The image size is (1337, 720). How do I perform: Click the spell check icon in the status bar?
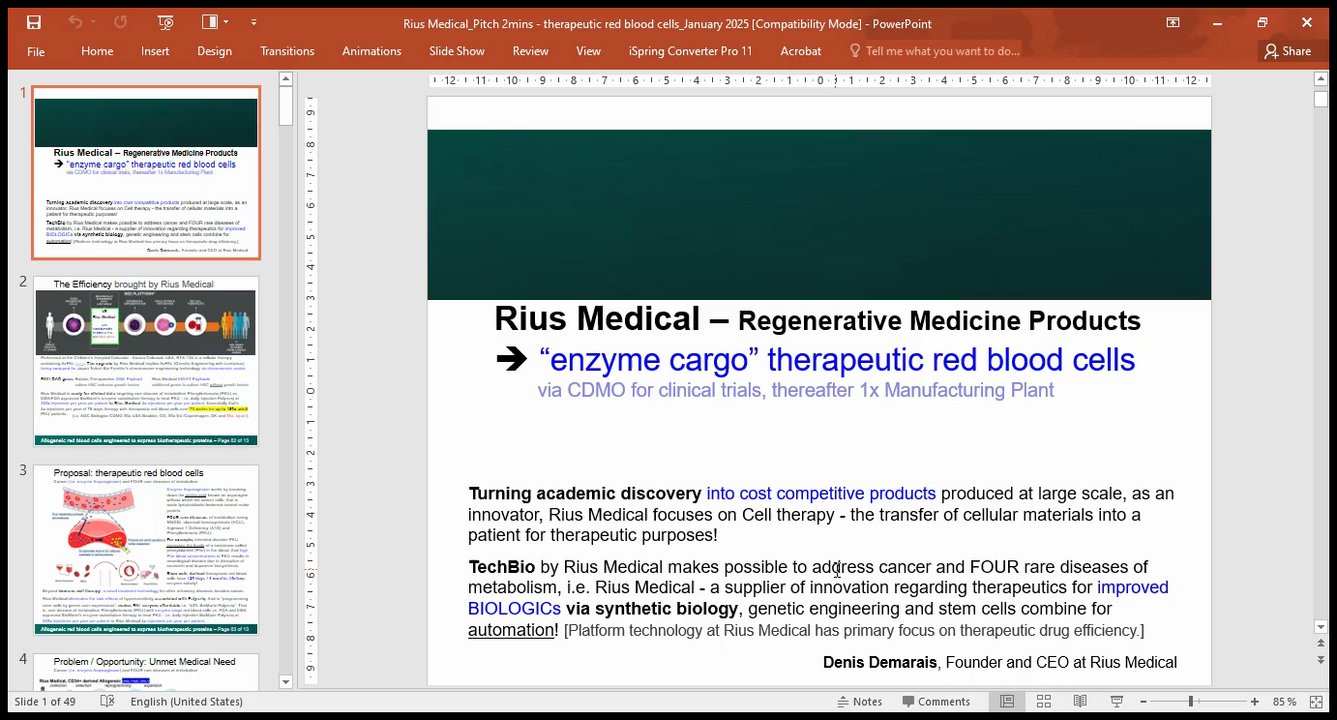point(108,701)
